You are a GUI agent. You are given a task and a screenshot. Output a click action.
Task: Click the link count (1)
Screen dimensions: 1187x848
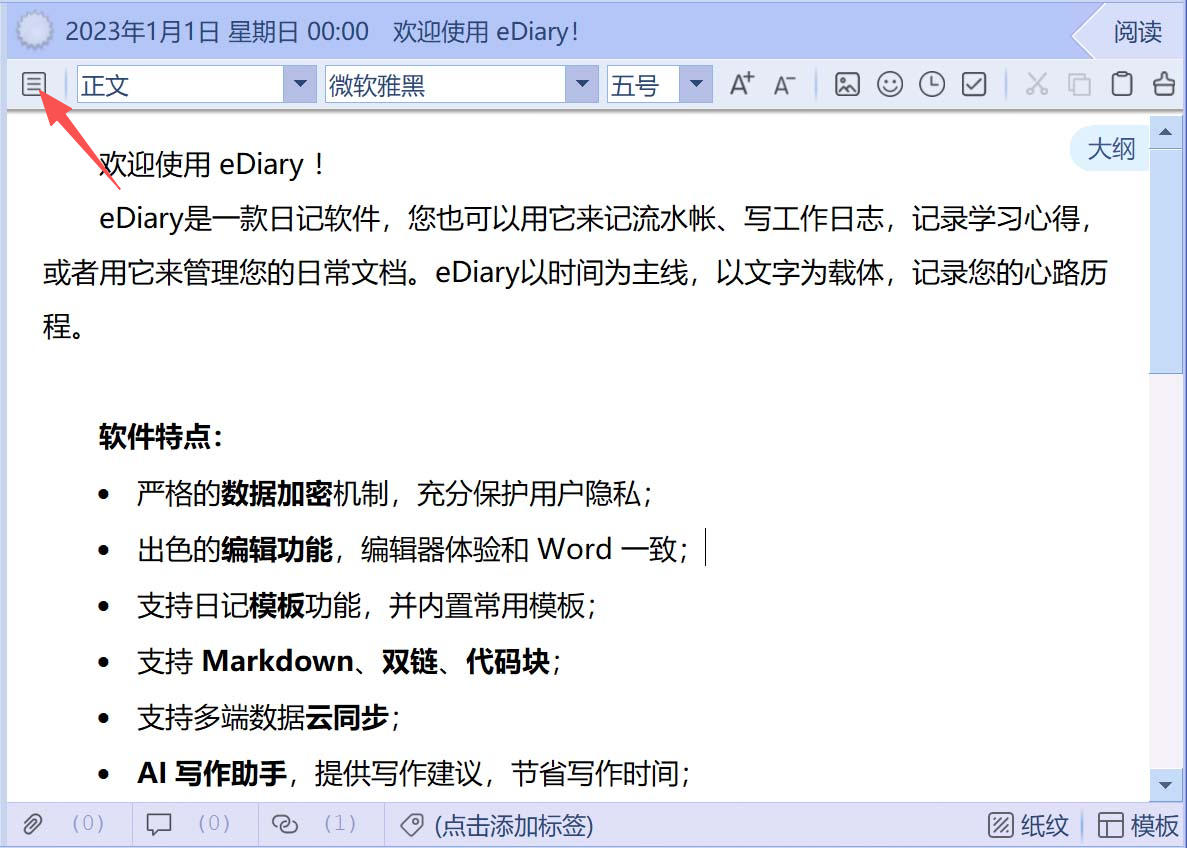click(x=340, y=824)
